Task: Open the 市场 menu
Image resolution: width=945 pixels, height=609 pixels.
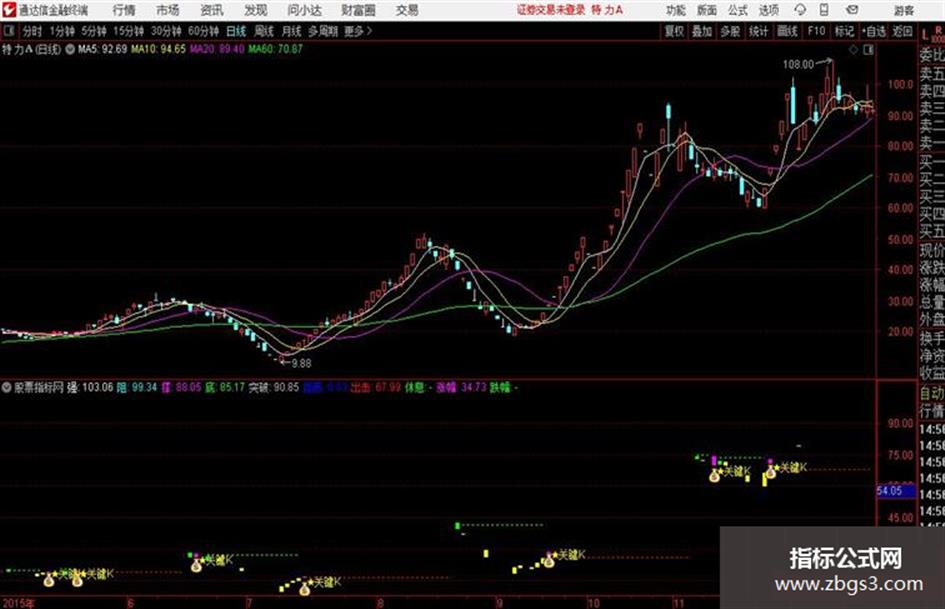Action: pyautogui.click(x=168, y=10)
